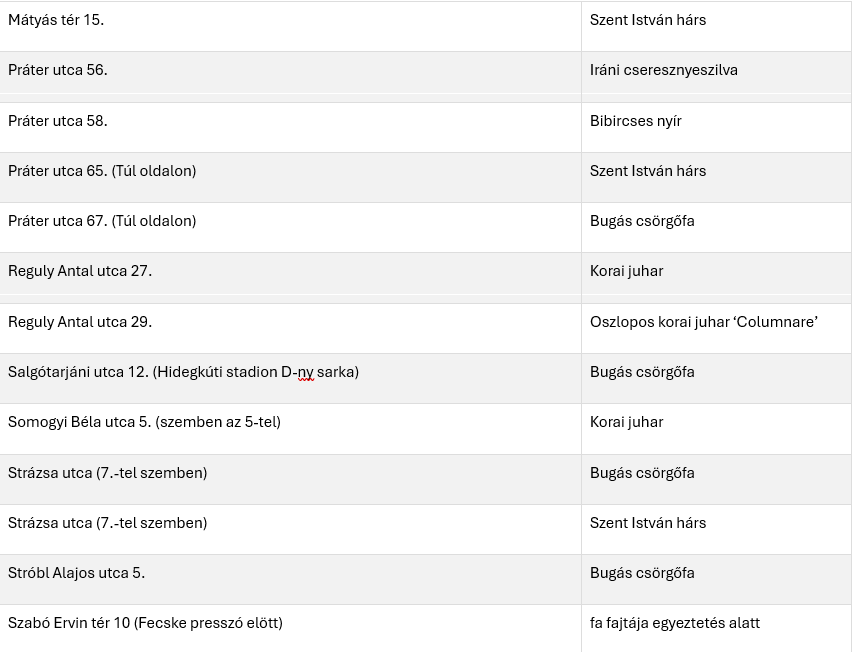
Task: Place cursor in Somogyi Béla utca 5. cell
Action: point(144,422)
